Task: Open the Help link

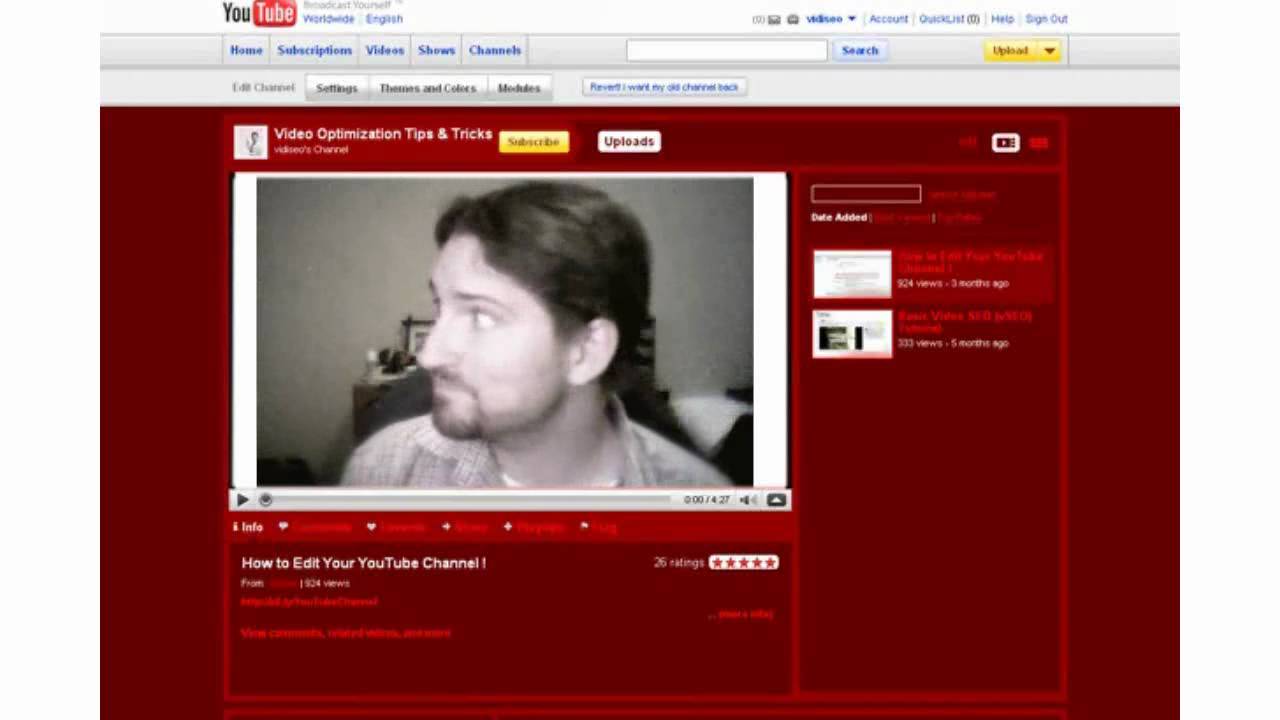Action: [1002, 19]
